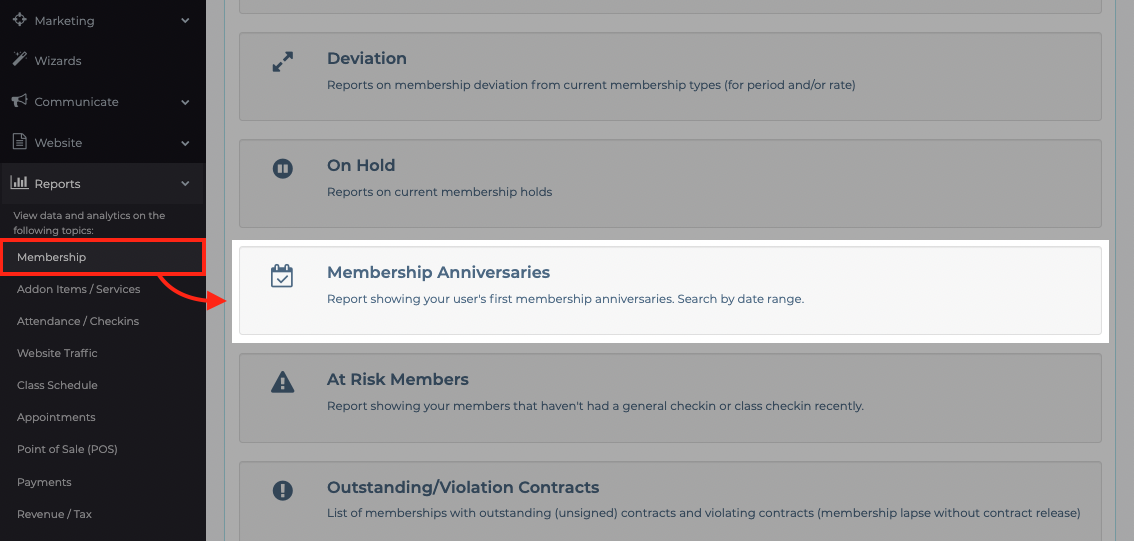Image resolution: width=1134 pixels, height=541 pixels.
Task: Click the Reports bar chart icon
Action: (20, 182)
